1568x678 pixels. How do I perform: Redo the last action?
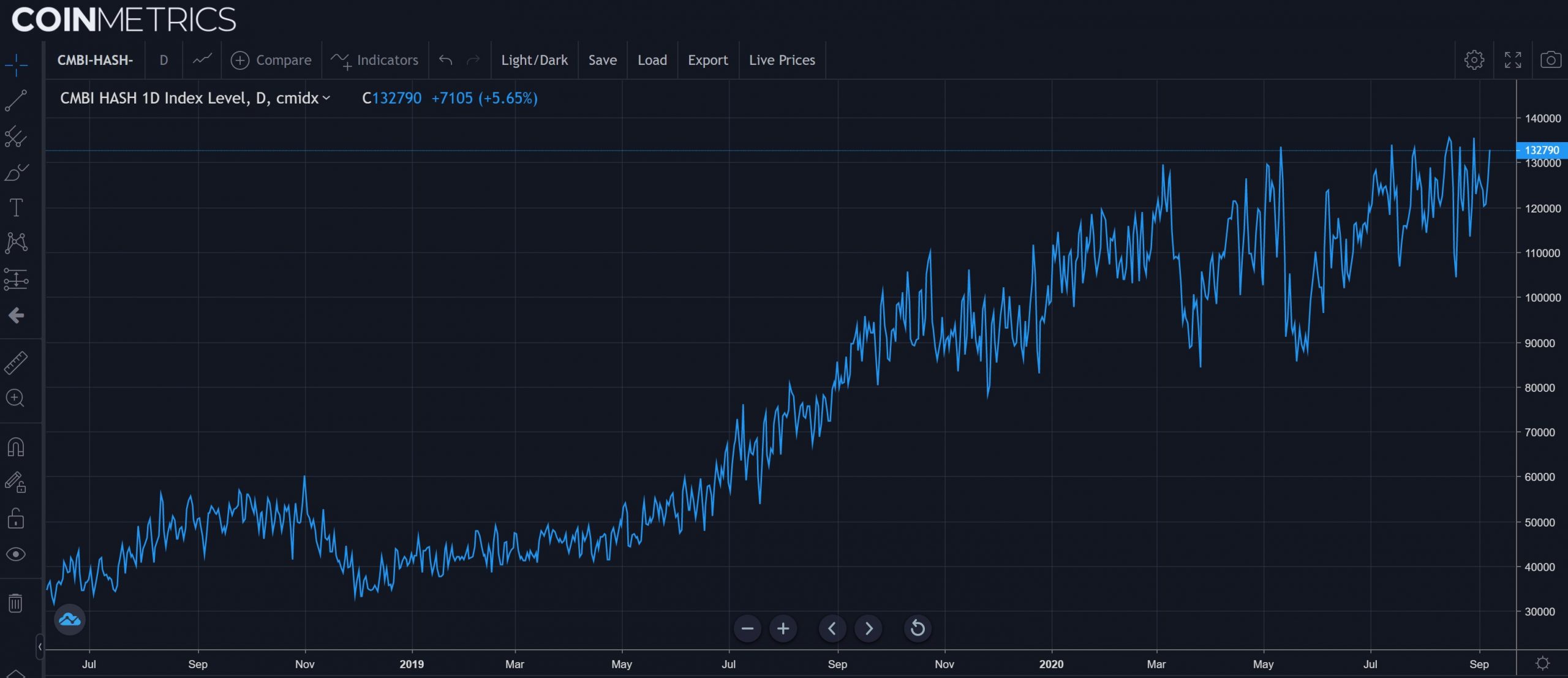point(473,60)
